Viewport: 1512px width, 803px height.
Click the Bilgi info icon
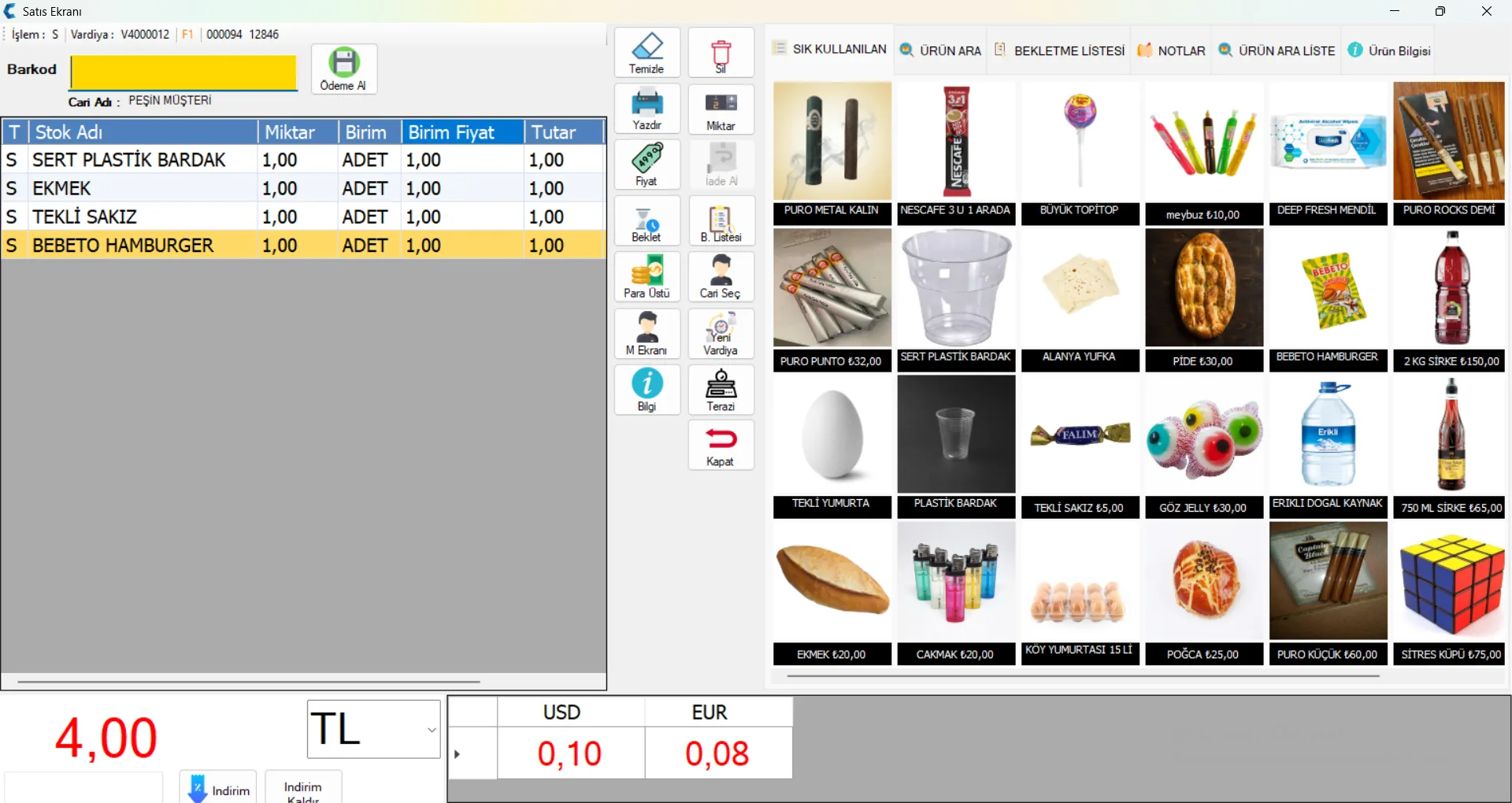click(647, 390)
